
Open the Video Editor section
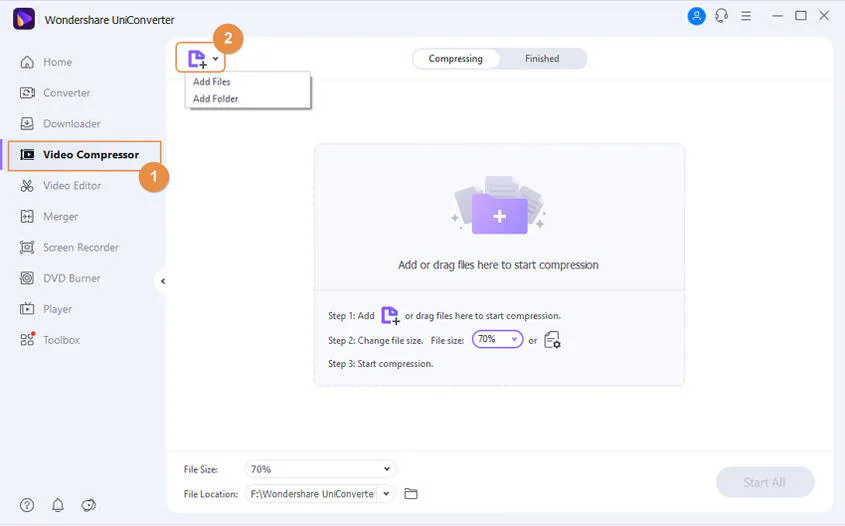pos(60,185)
